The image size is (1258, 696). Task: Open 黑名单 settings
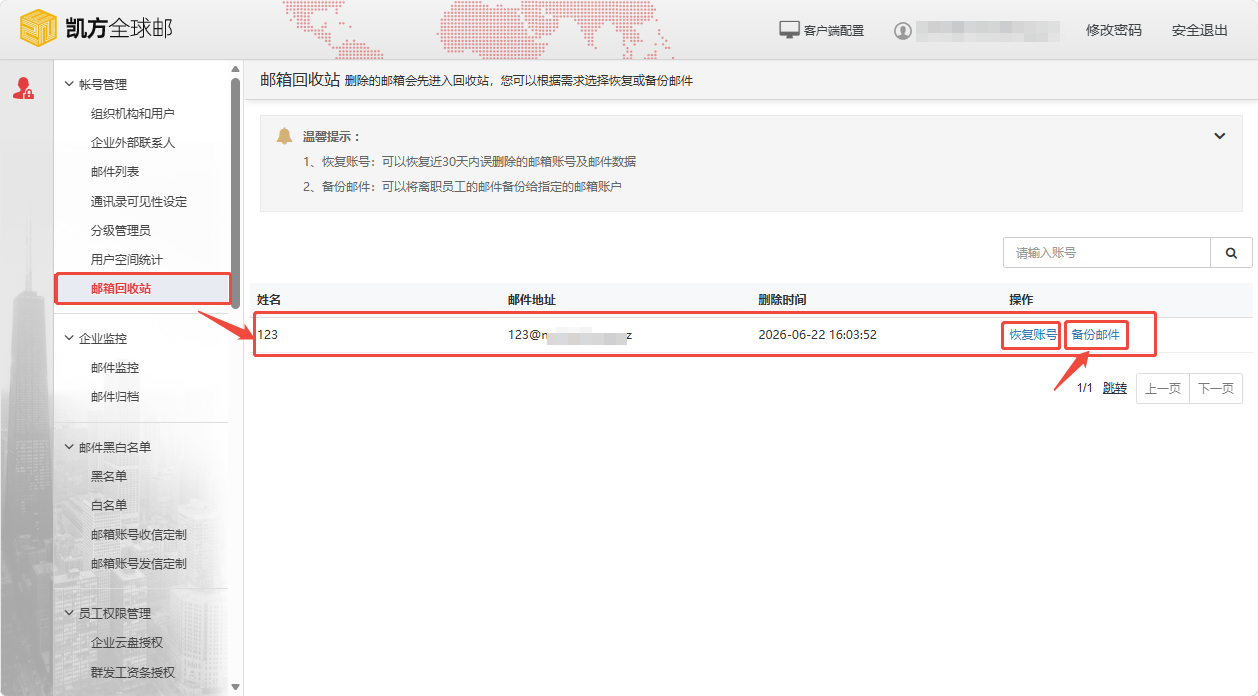click(109, 477)
